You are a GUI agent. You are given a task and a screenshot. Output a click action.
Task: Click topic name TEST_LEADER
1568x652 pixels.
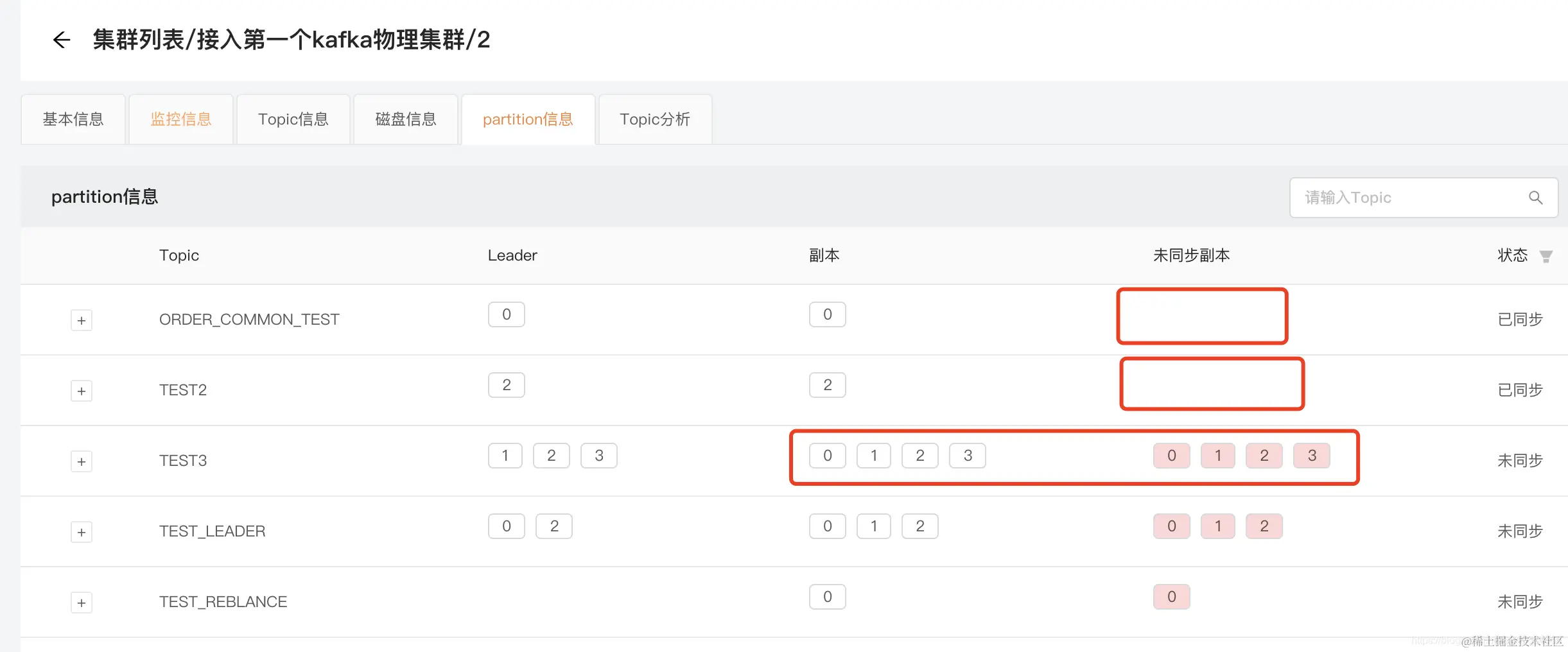(x=212, y=531)
